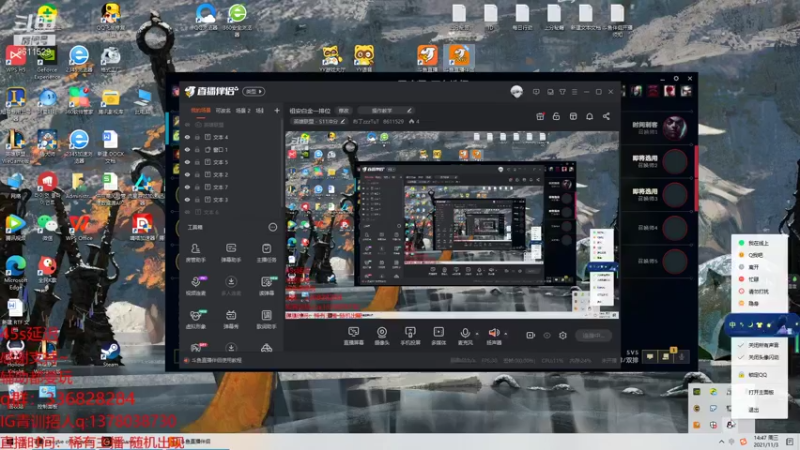The width and height of the screenshot is (800, 450).
Task: Click the QQ penguin tray icon
Action: 730,424
